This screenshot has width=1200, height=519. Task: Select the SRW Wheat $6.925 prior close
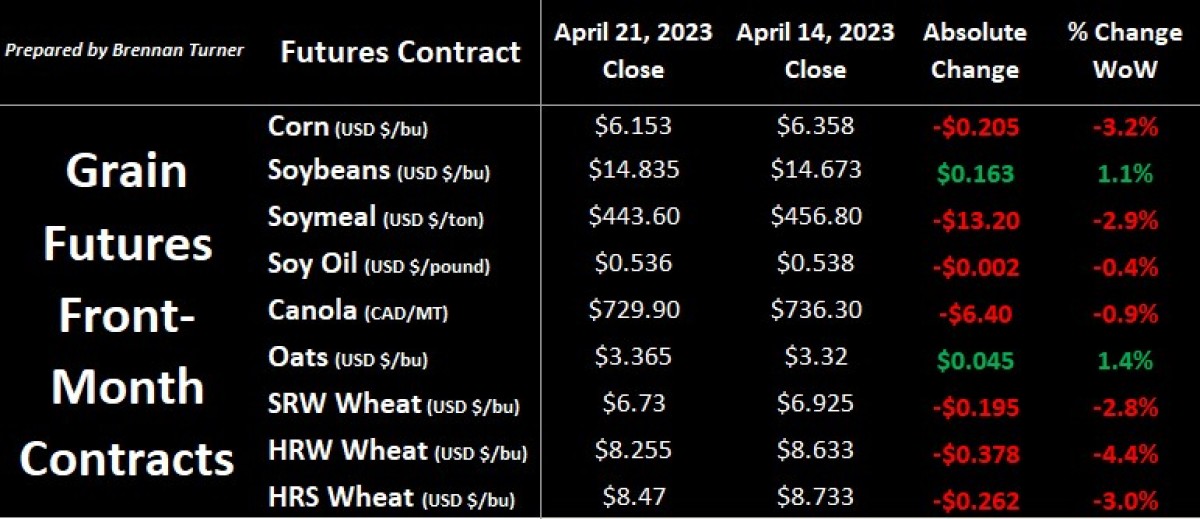pos(816,403)
